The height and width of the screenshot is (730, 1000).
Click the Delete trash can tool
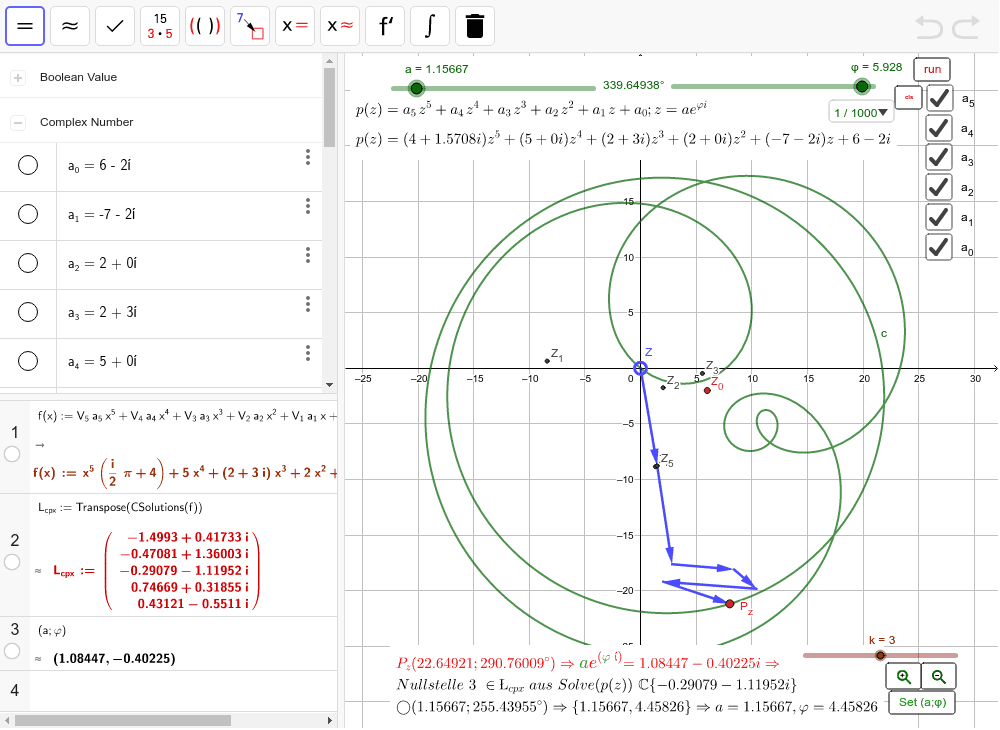tap(475, 26)
